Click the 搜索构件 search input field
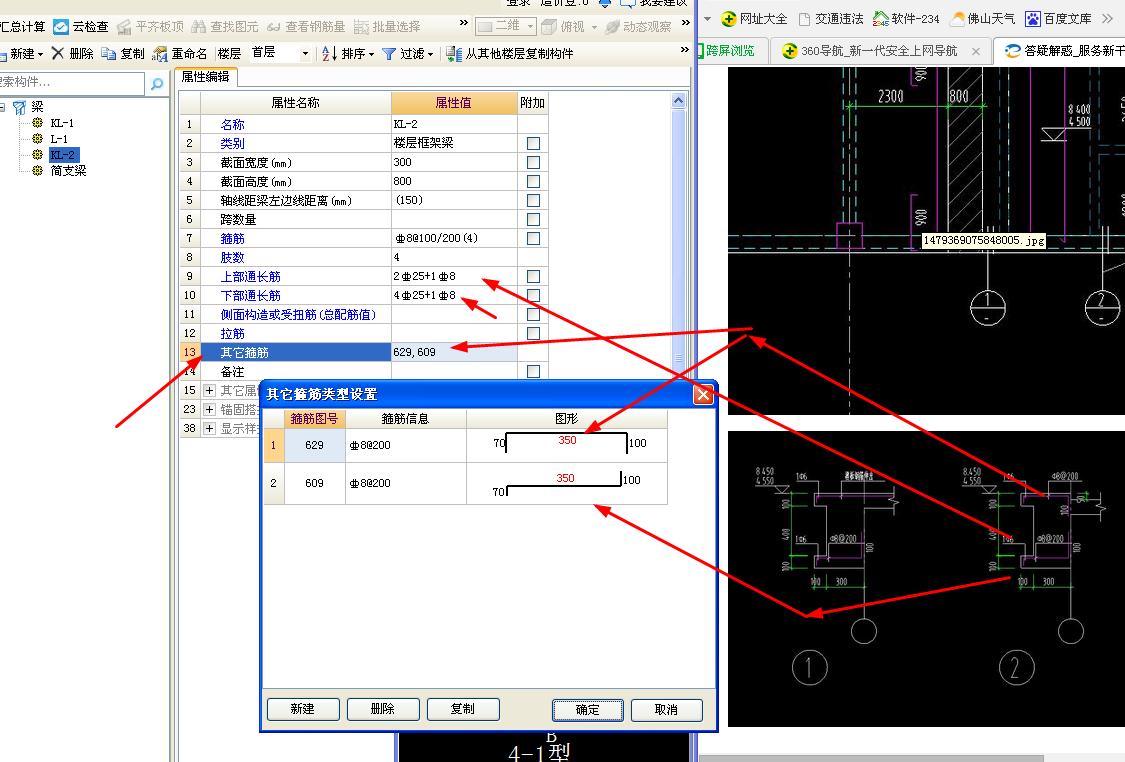The image size is (1125, 762). click(71, 83)
